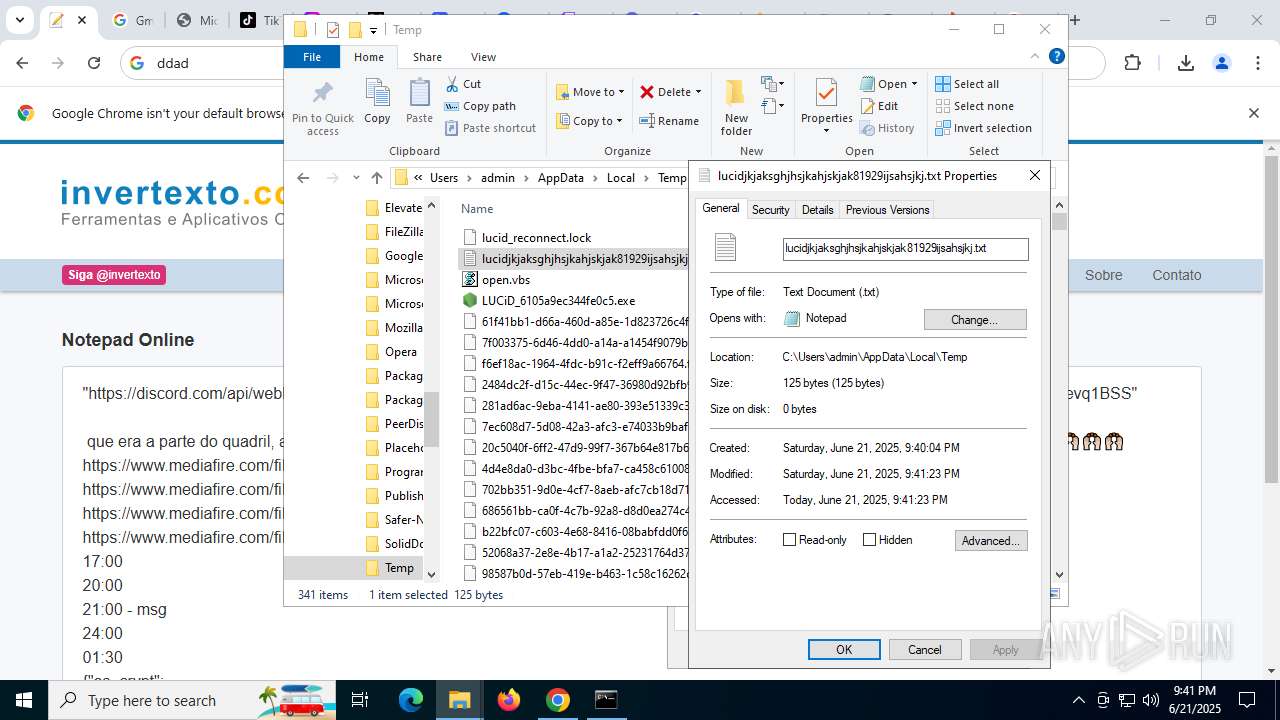Open Microsoft Edge from the taskbar
1280x720 pixels.
(x=411, y=700)
